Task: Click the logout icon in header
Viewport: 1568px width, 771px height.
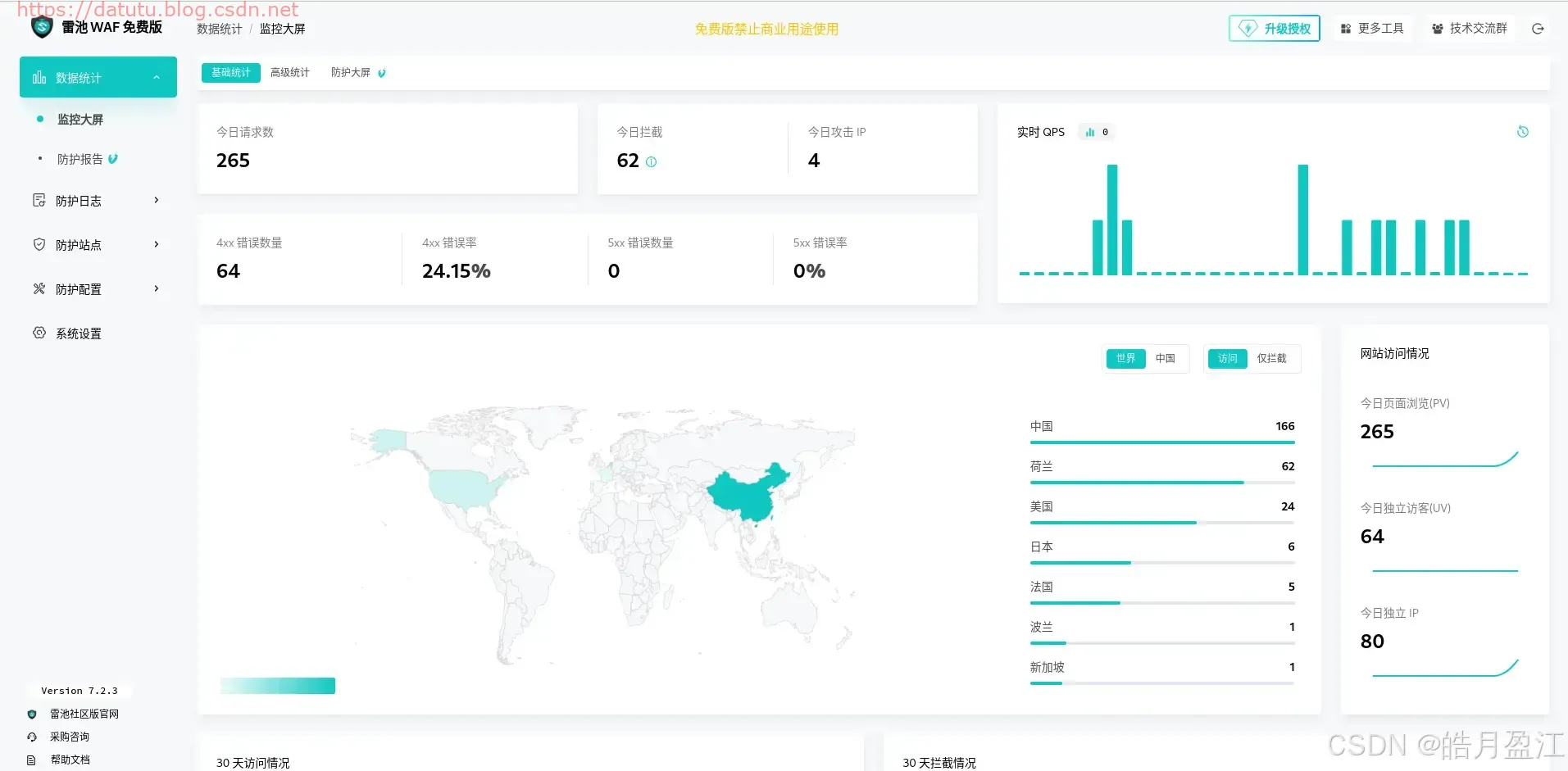Action: (1538, 29)
